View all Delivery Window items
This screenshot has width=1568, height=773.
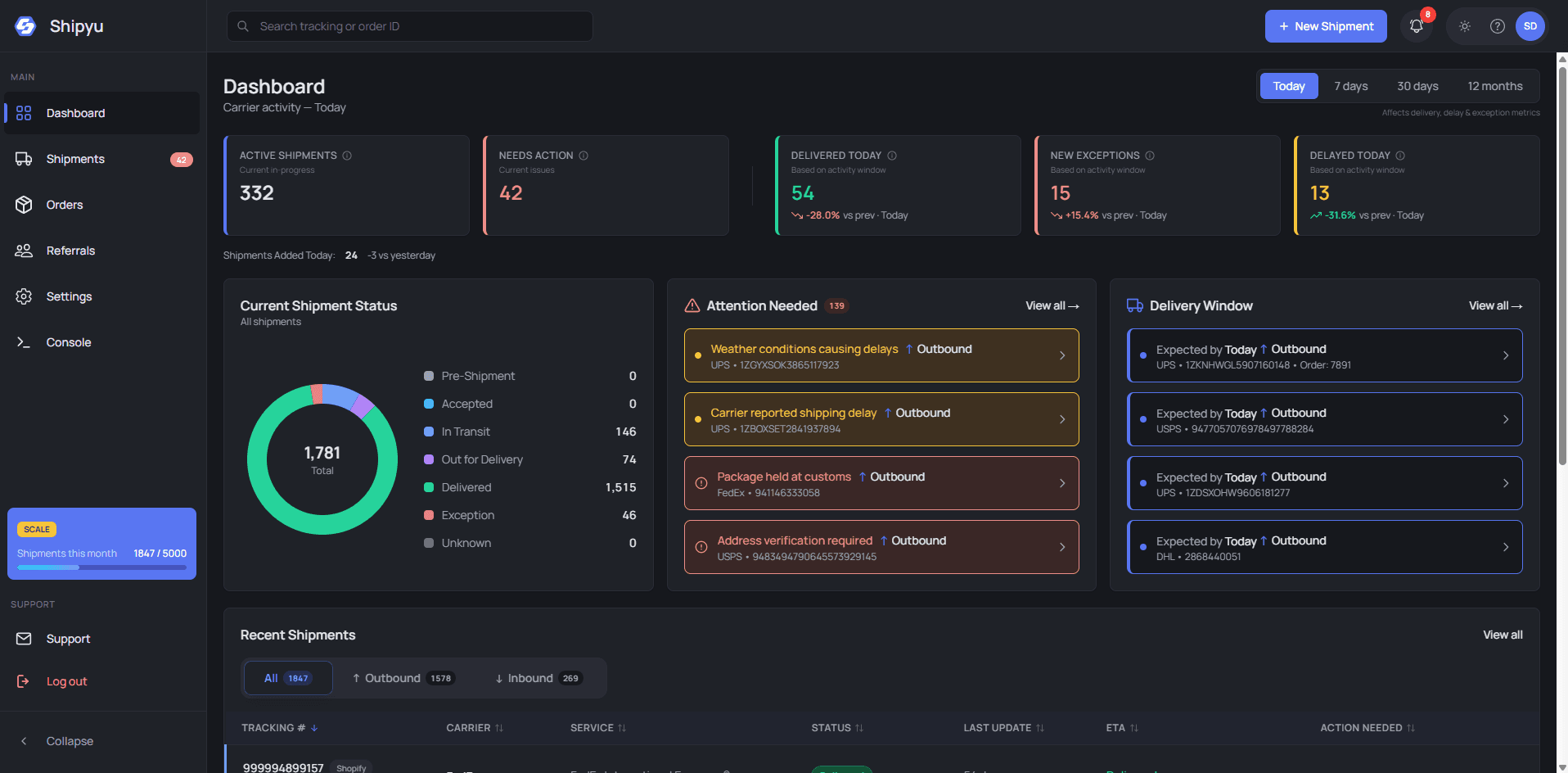(x=1495, y=305)
